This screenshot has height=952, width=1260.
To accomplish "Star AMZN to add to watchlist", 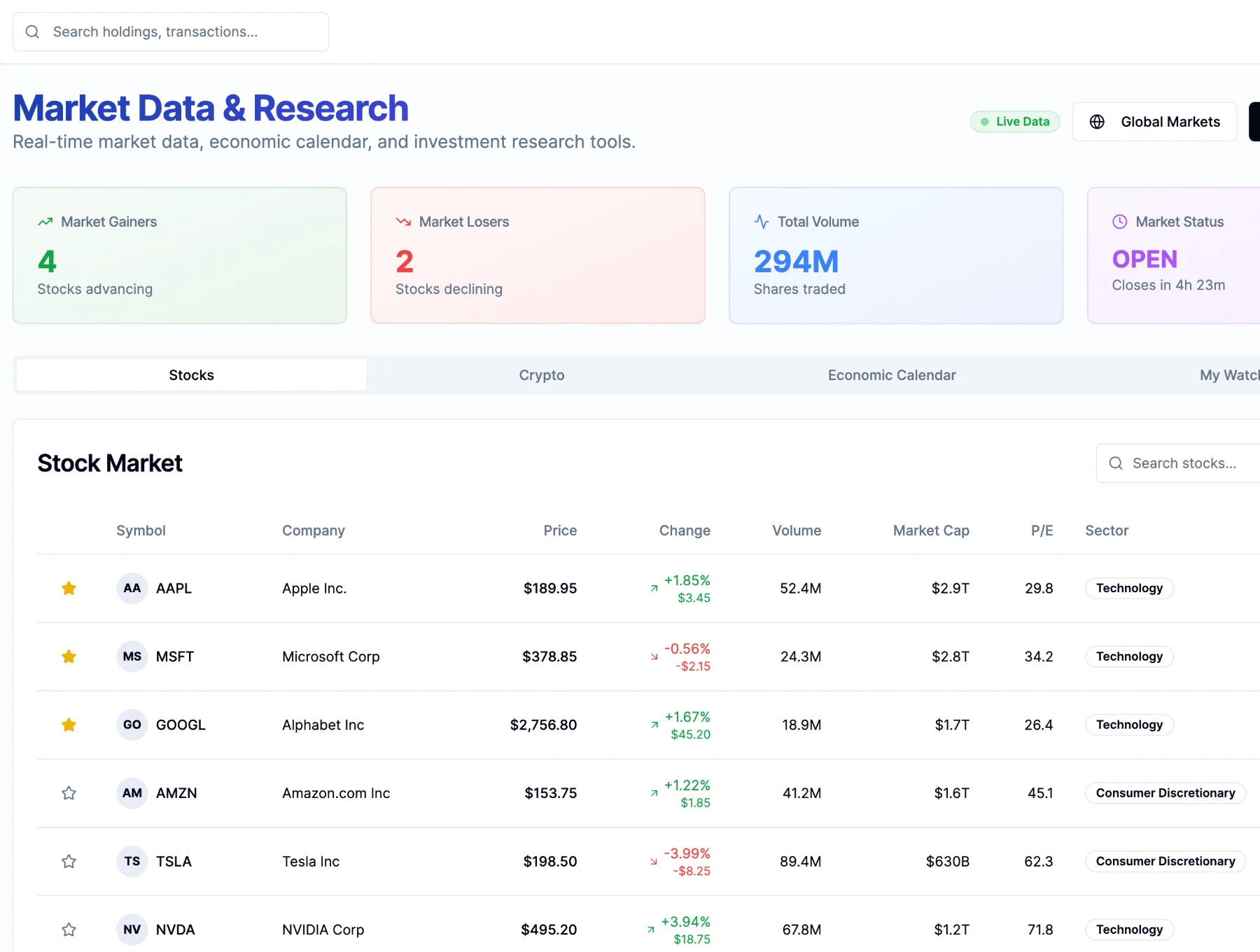I will coord(69,793).
